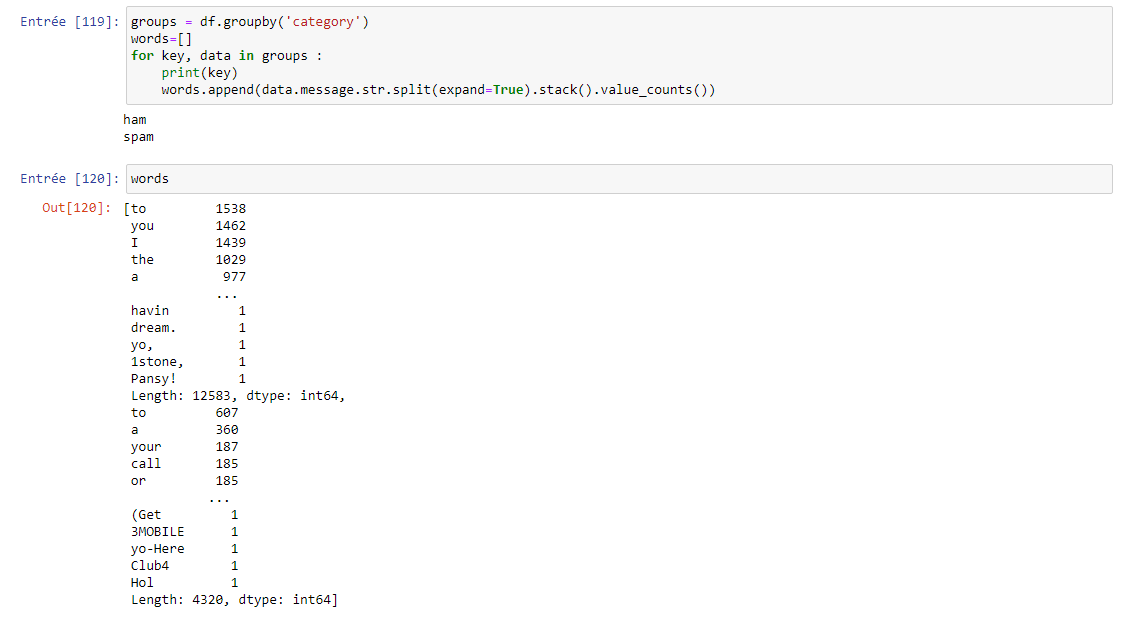Click the 'Length: 12583, dtype: int64' text
This screenshot has height=620, width=1129.
coord(238,396)
